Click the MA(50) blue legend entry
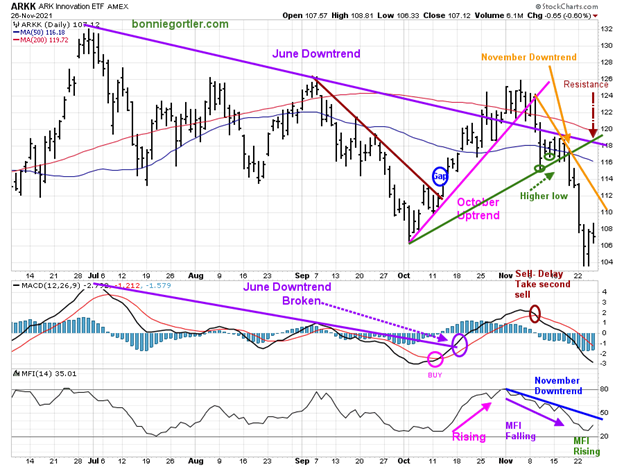Screen dimensions: 624x467 40,32
